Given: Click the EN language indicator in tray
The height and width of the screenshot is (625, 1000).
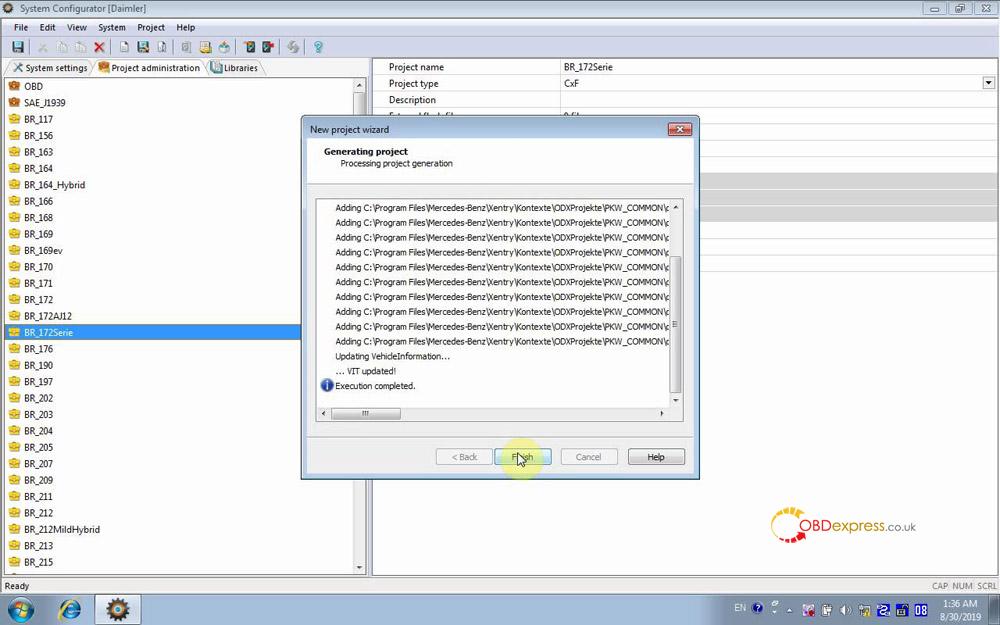Looking at the screenshot, I should pyautogui.click(x=740, y=608).
